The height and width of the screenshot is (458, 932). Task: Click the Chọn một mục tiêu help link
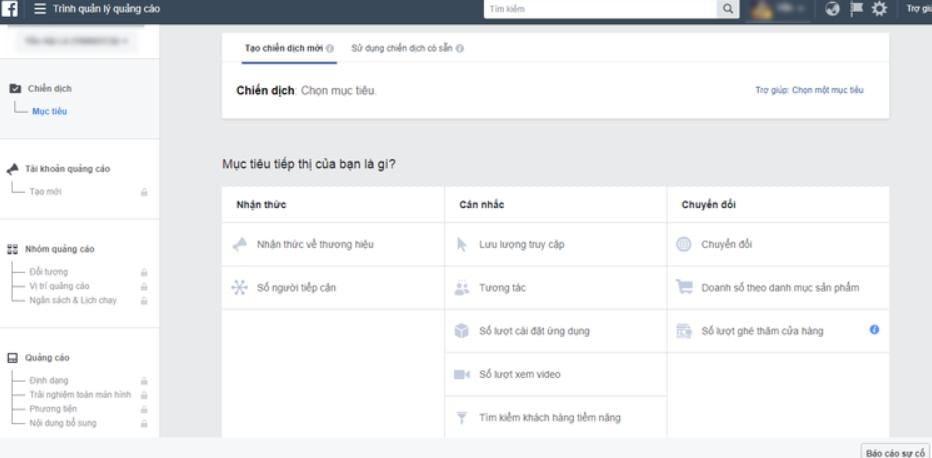pos(809,90)
